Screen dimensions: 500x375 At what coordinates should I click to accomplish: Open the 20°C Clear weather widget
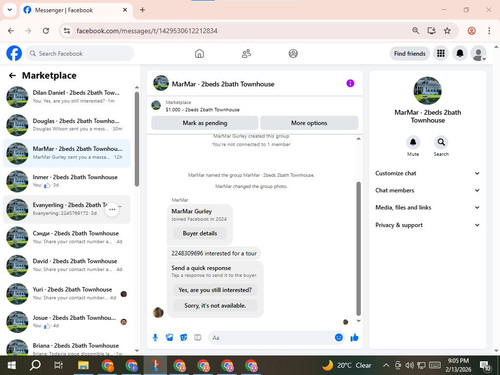[x=347, y=365]
